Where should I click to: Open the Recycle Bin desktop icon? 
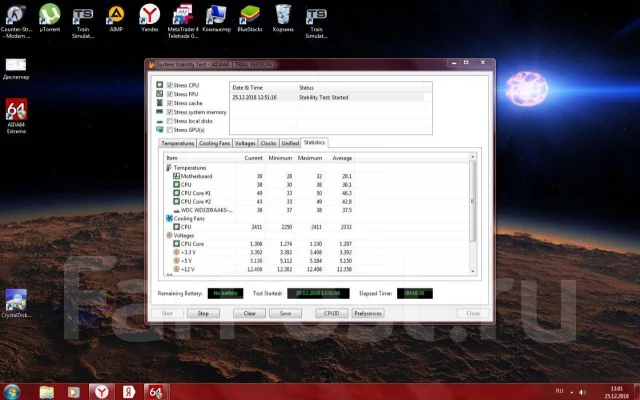(283, 18)
